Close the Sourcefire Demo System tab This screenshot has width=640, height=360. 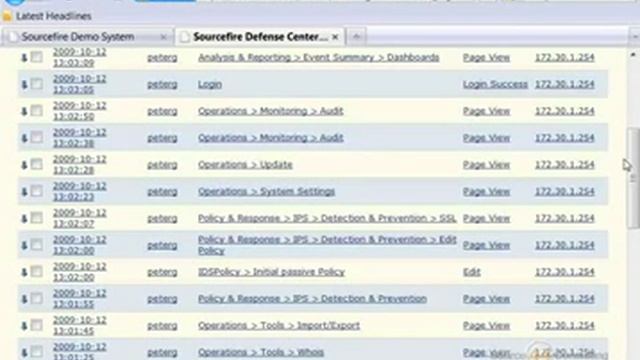click(164, 37)
